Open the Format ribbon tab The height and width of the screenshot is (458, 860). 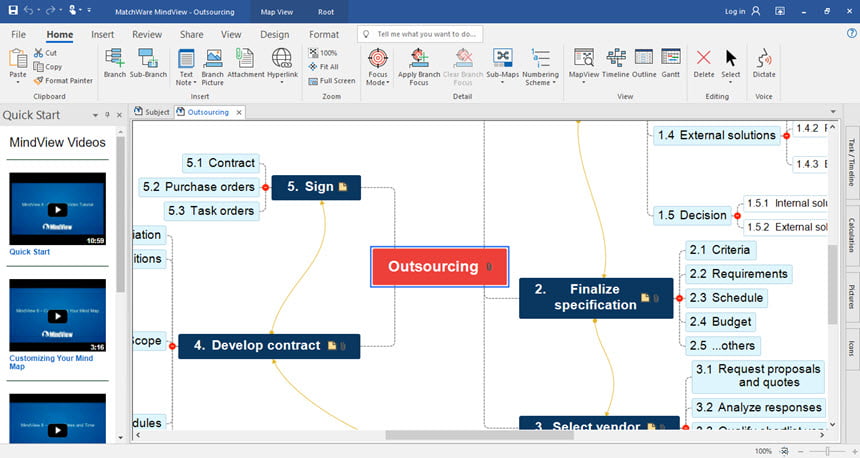pos(324,34)
